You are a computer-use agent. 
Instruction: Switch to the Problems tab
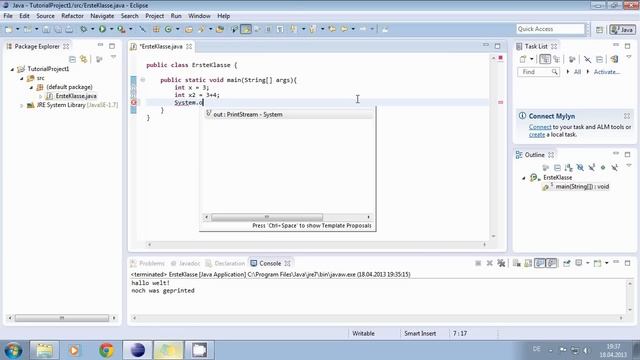[x=147, y=263]
